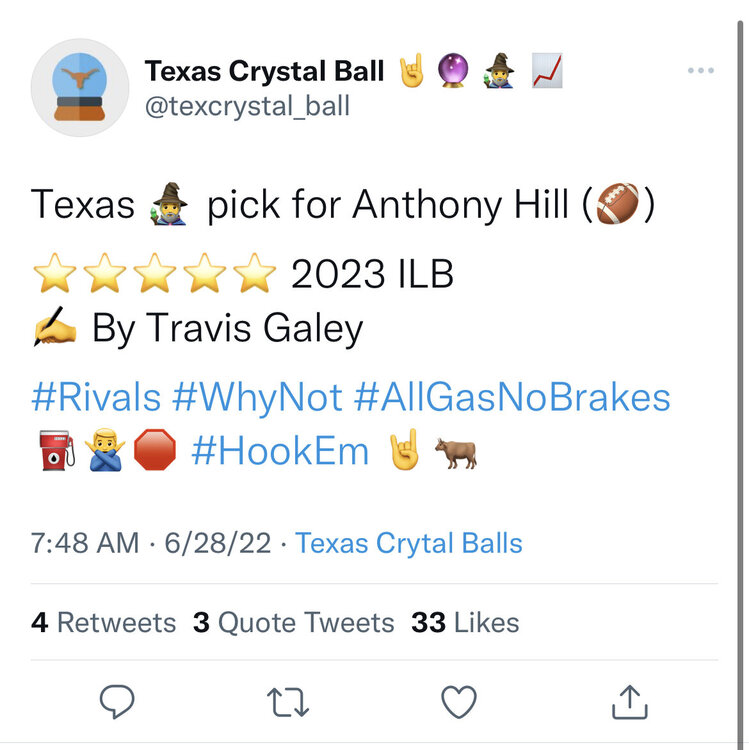Open the Texas Crytal Balls source link
The height and width of the screenshot is (750, 749).
[x=409, y=543]
